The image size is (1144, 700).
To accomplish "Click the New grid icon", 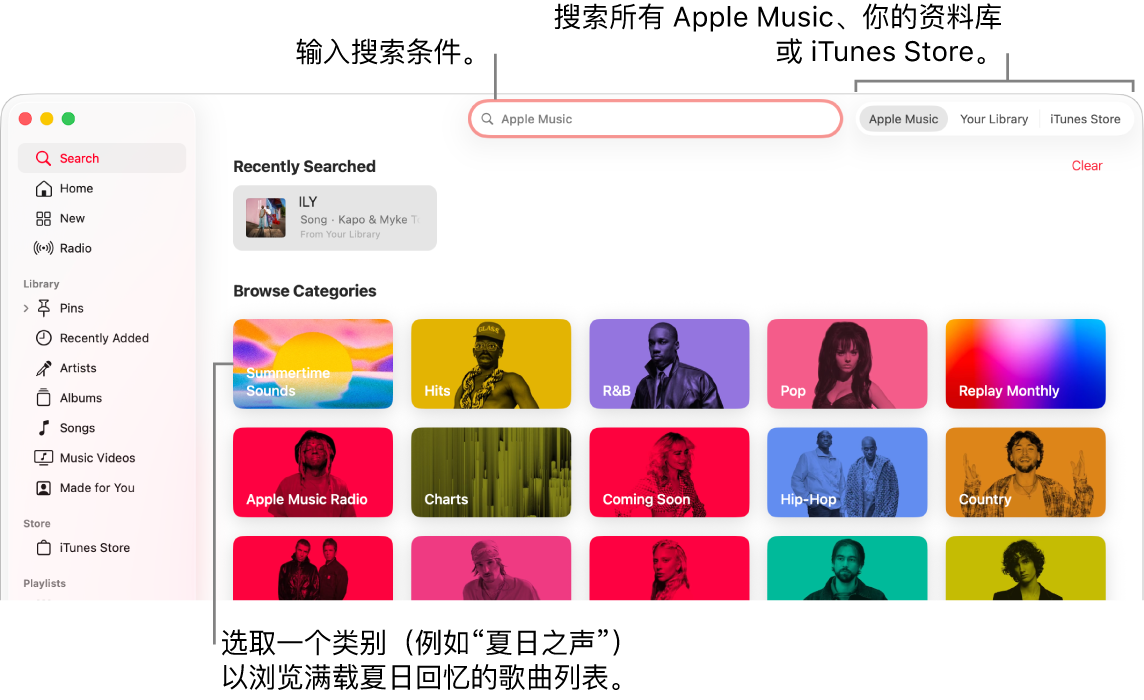I will (x=44, y=219).
